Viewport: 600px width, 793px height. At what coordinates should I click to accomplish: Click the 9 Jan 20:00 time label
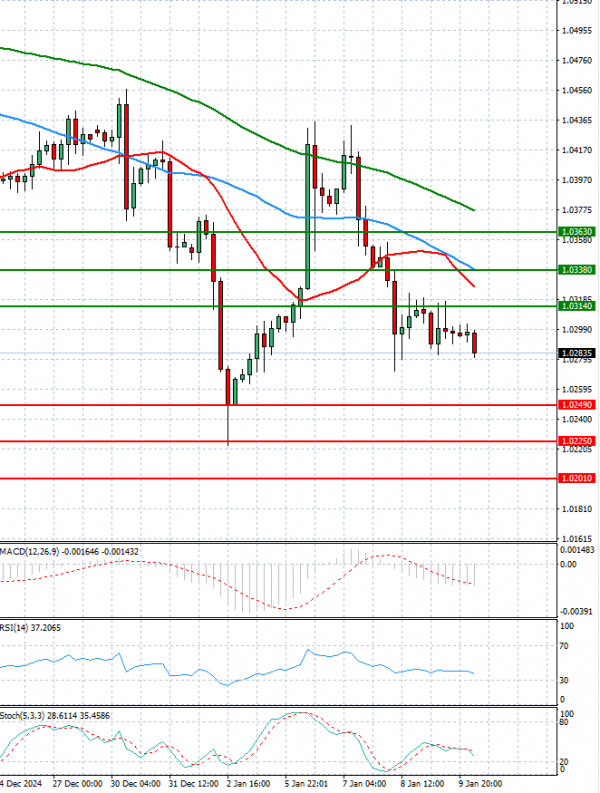click(478, 784)
